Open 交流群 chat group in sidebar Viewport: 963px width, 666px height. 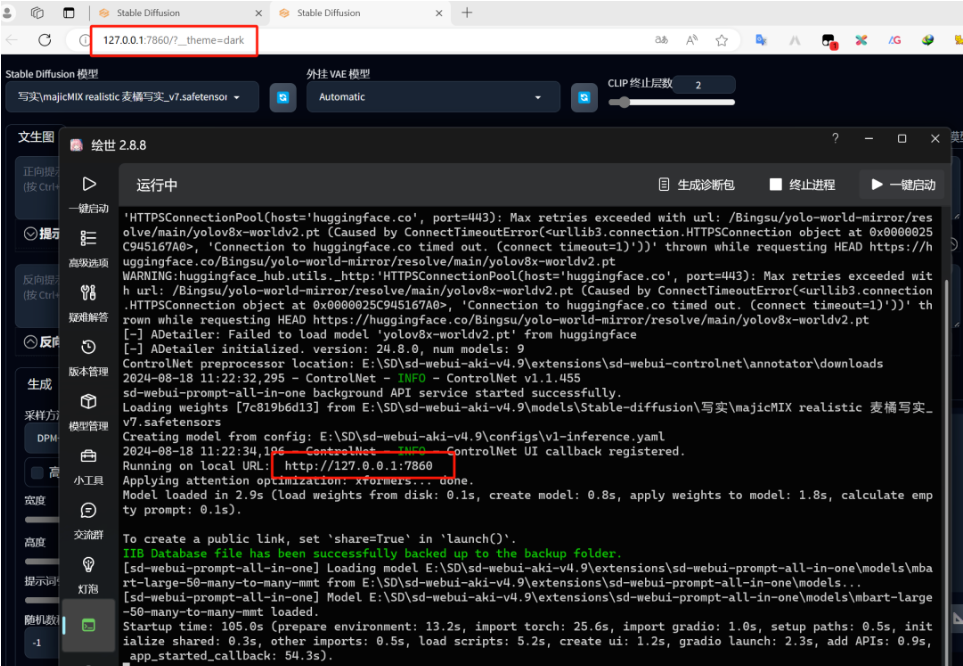88,518
